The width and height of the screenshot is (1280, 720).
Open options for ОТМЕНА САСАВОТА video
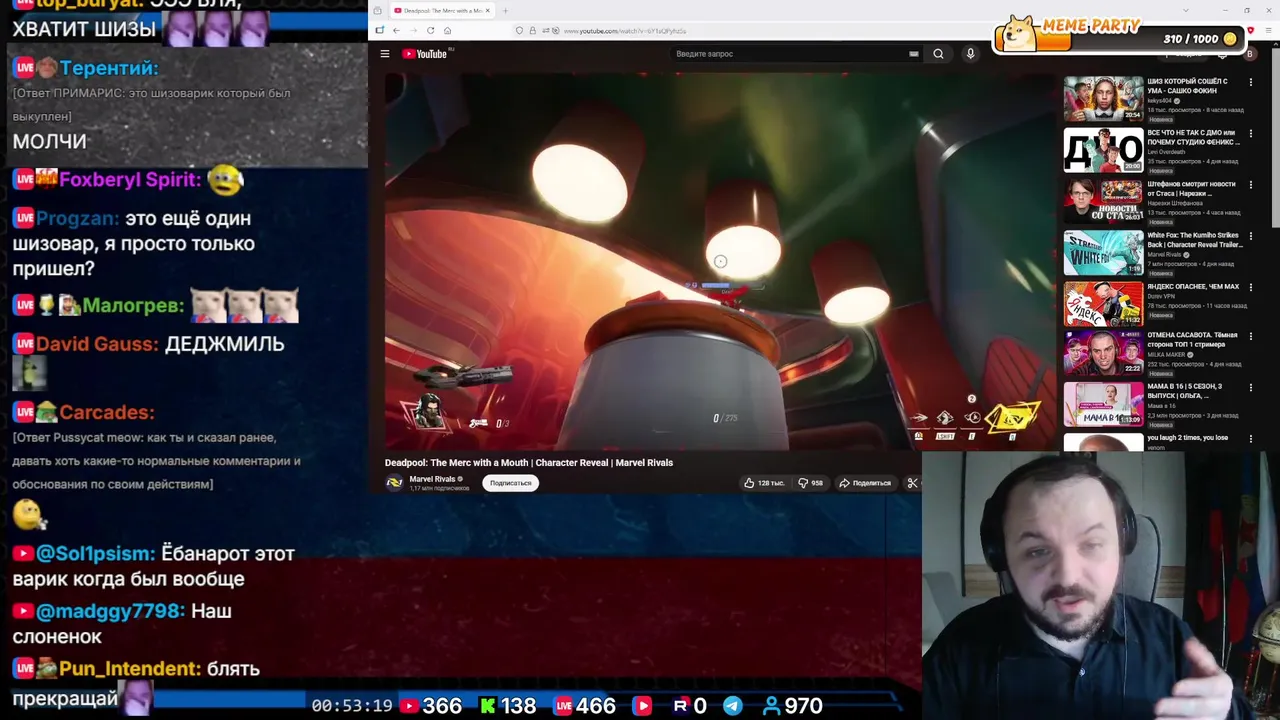tap(1250, 337)
